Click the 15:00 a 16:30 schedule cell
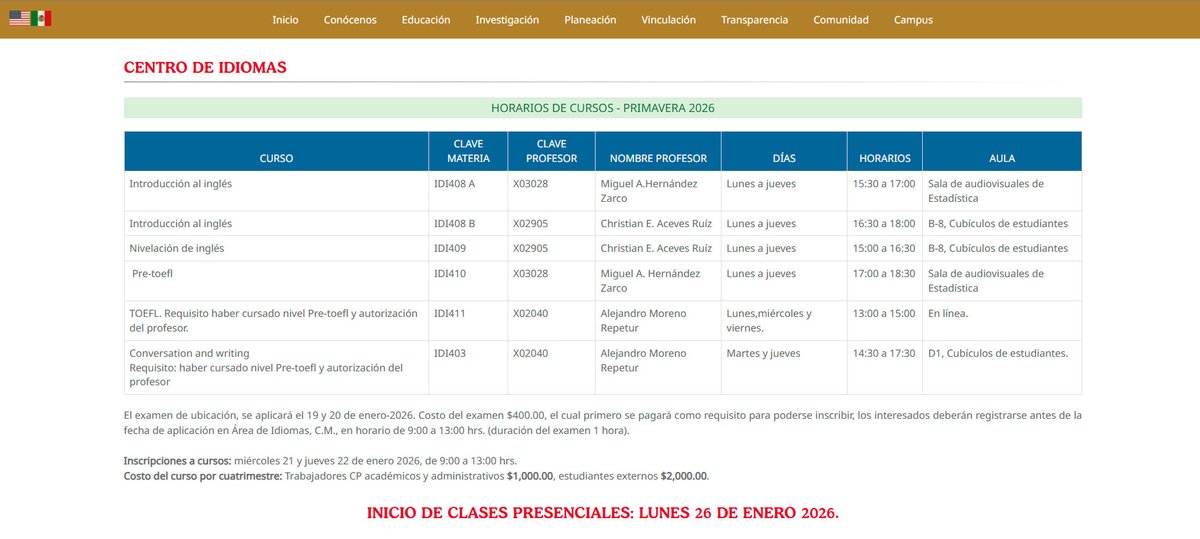1200x539 pixels. tap(884, 248)
